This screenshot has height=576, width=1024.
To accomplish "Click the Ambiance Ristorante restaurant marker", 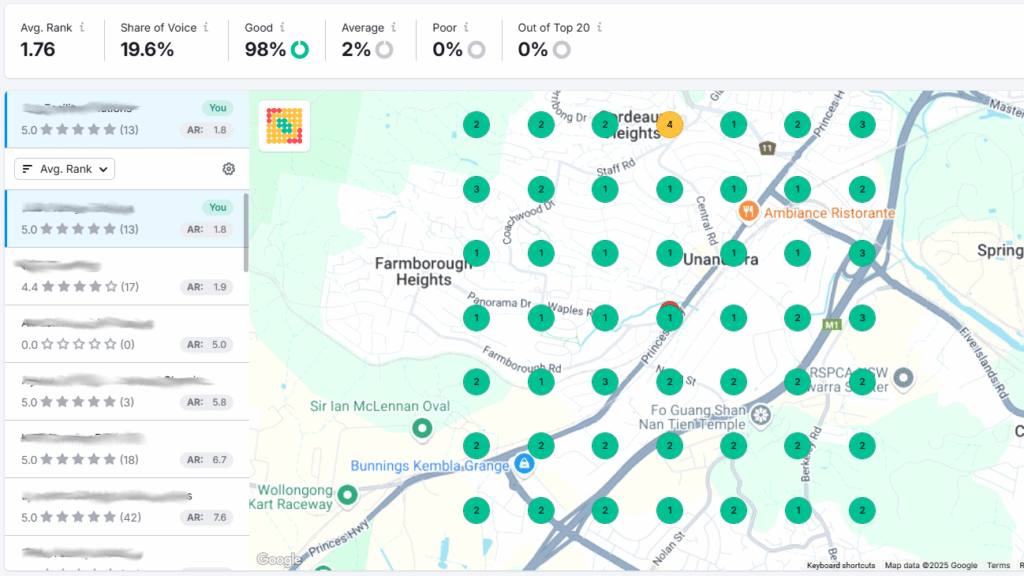I will click(748, 212).
